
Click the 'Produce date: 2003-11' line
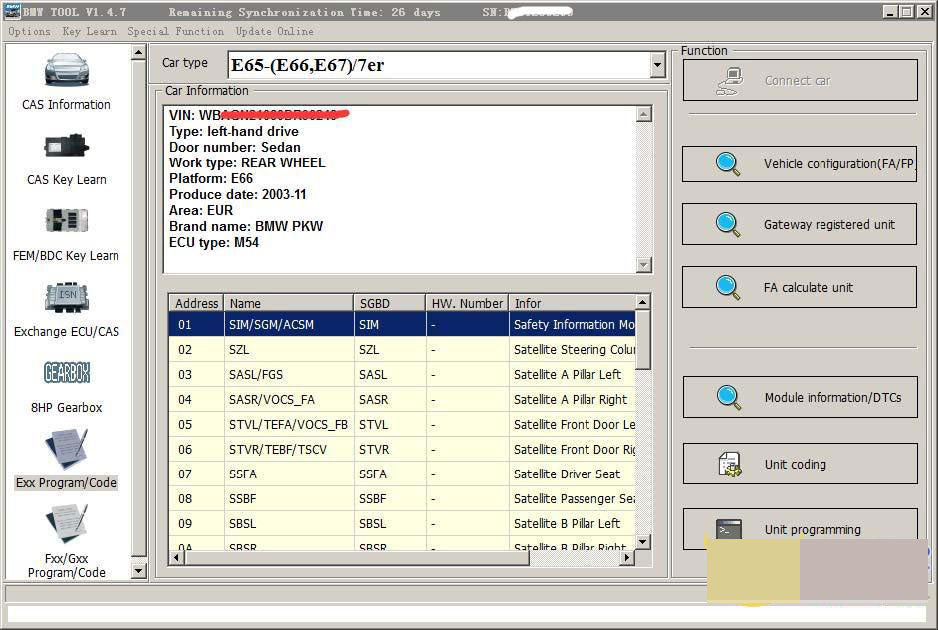point(237,194)
